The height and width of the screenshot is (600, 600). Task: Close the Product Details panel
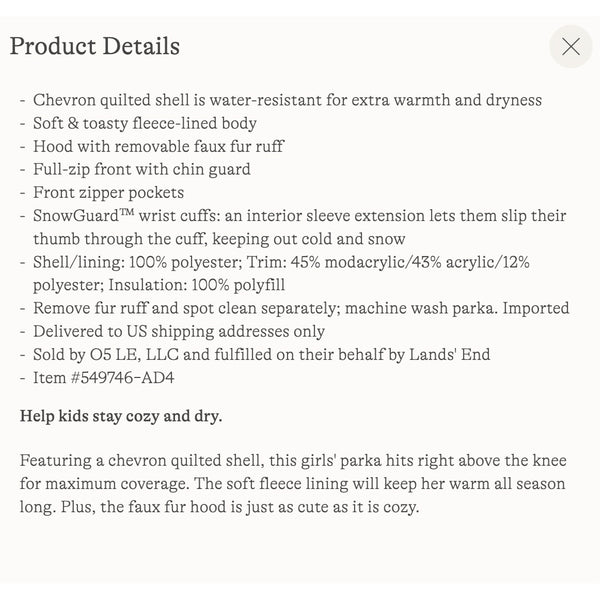coord(571,46)
